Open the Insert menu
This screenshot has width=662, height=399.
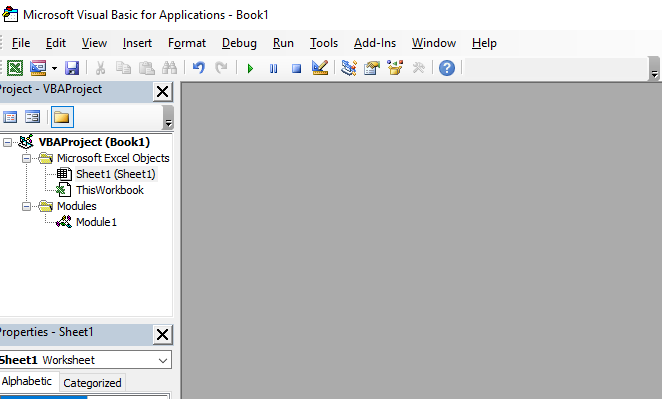[x=137, y=43]
